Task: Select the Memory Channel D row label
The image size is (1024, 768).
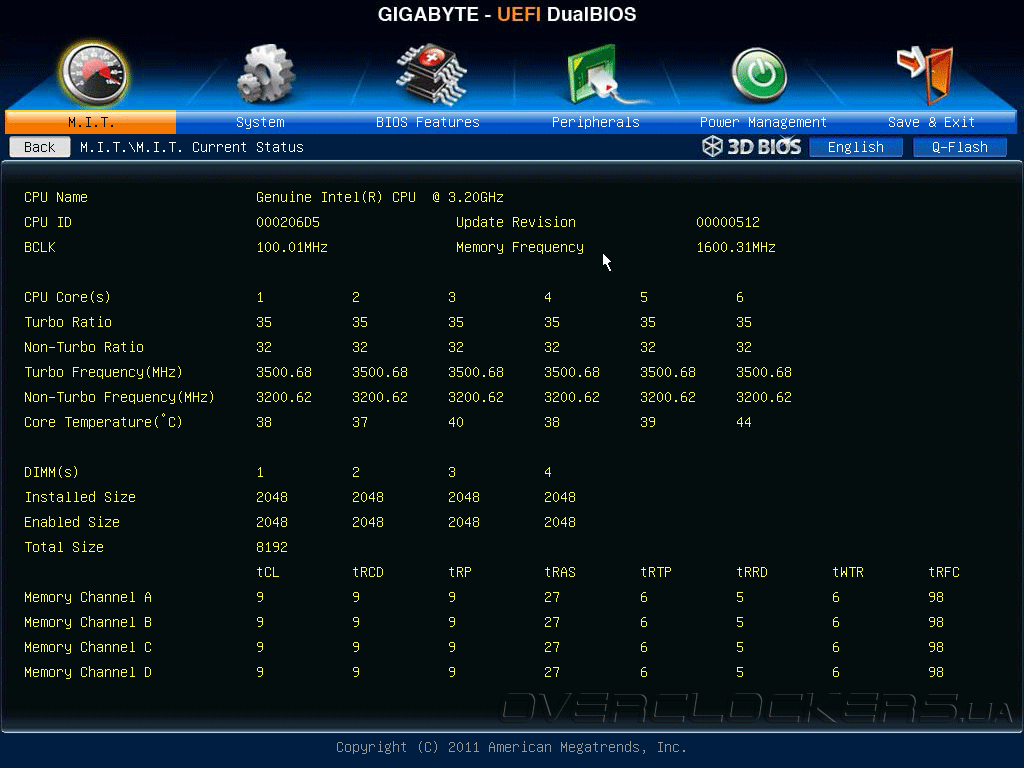Action: tap(88, 672)
